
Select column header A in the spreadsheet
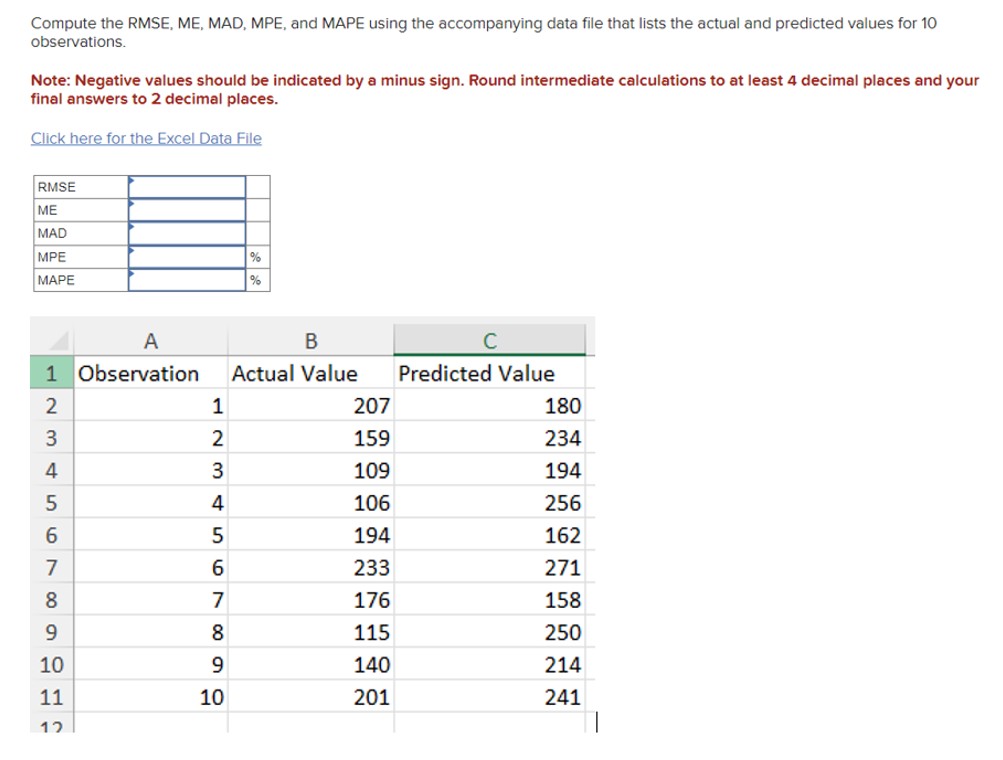150,341
